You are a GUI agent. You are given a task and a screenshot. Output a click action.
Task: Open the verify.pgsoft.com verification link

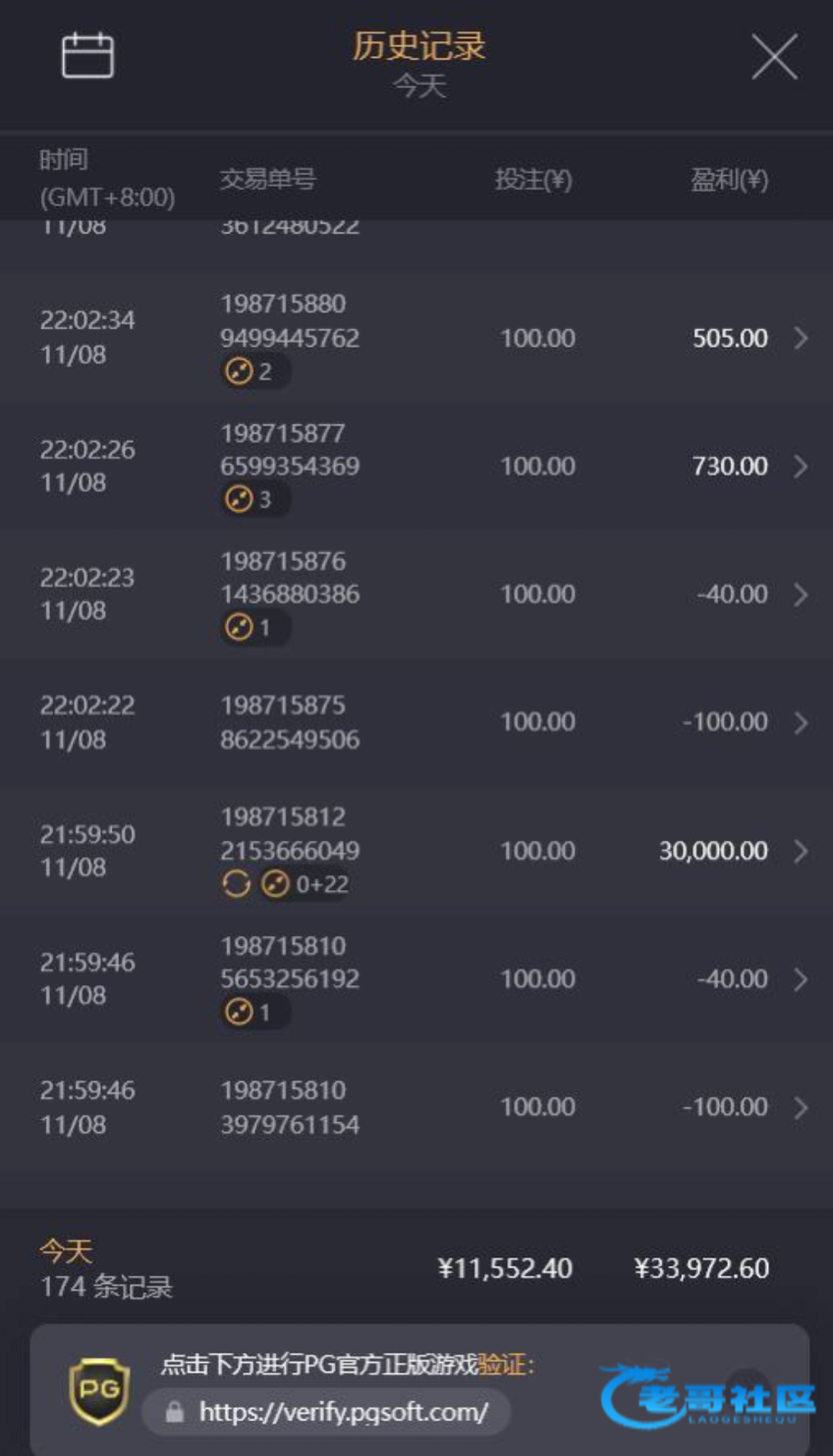pos(343,1412)
